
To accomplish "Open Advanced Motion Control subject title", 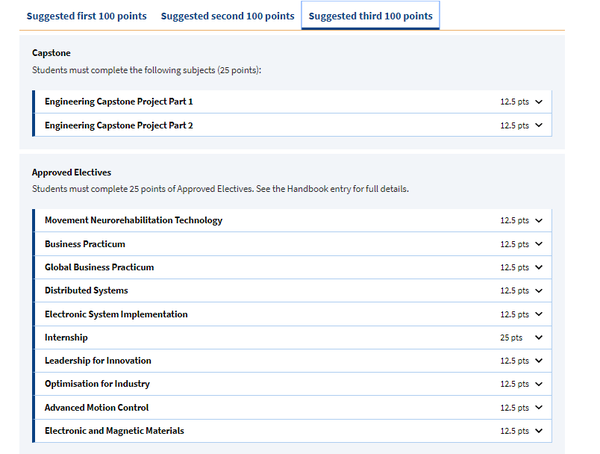I will (x=96, y=407).
